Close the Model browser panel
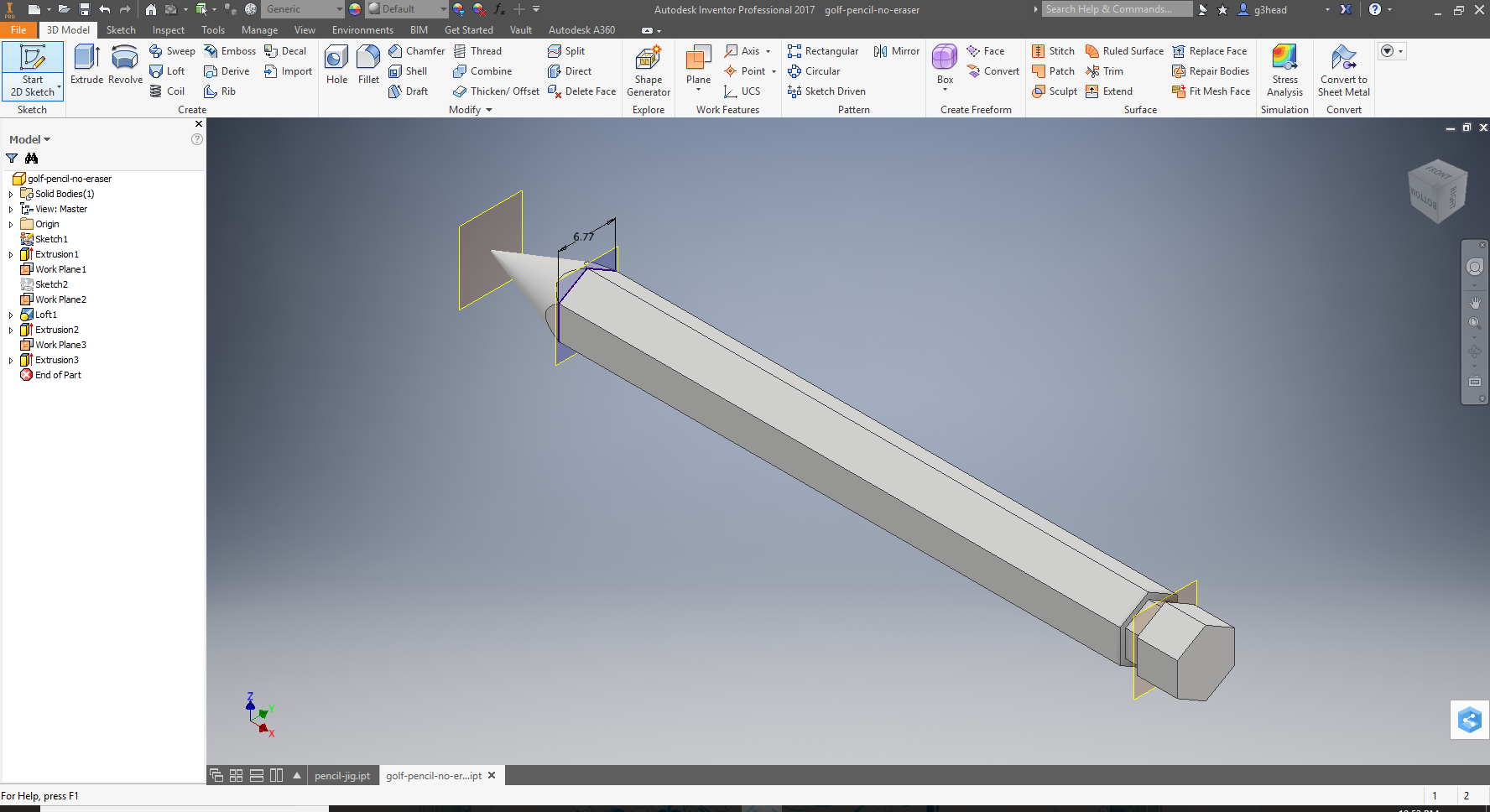This screenshot has width=1490, height=812. (x=199, y=124)
